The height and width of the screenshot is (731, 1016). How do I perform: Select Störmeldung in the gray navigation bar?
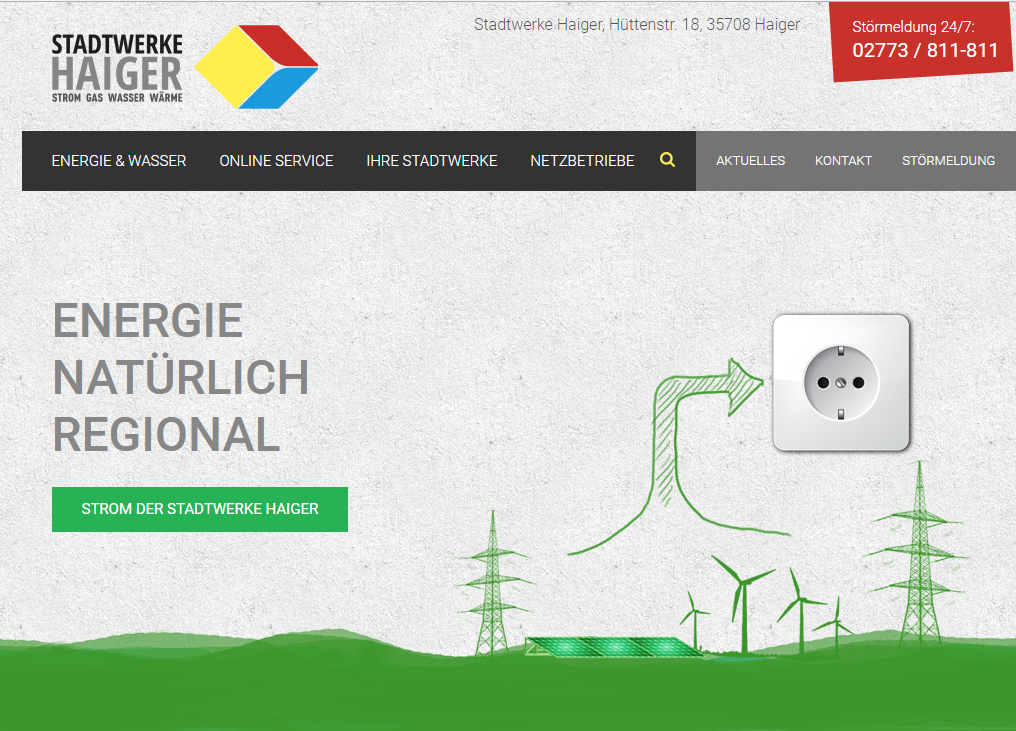(x=948, y=161)
